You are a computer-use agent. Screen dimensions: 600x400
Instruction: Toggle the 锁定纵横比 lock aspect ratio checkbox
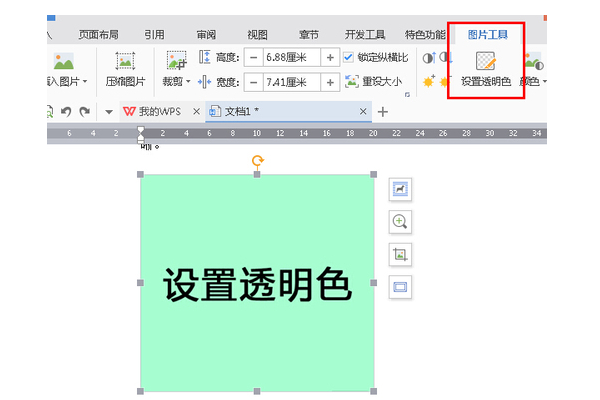coord(348,57)
